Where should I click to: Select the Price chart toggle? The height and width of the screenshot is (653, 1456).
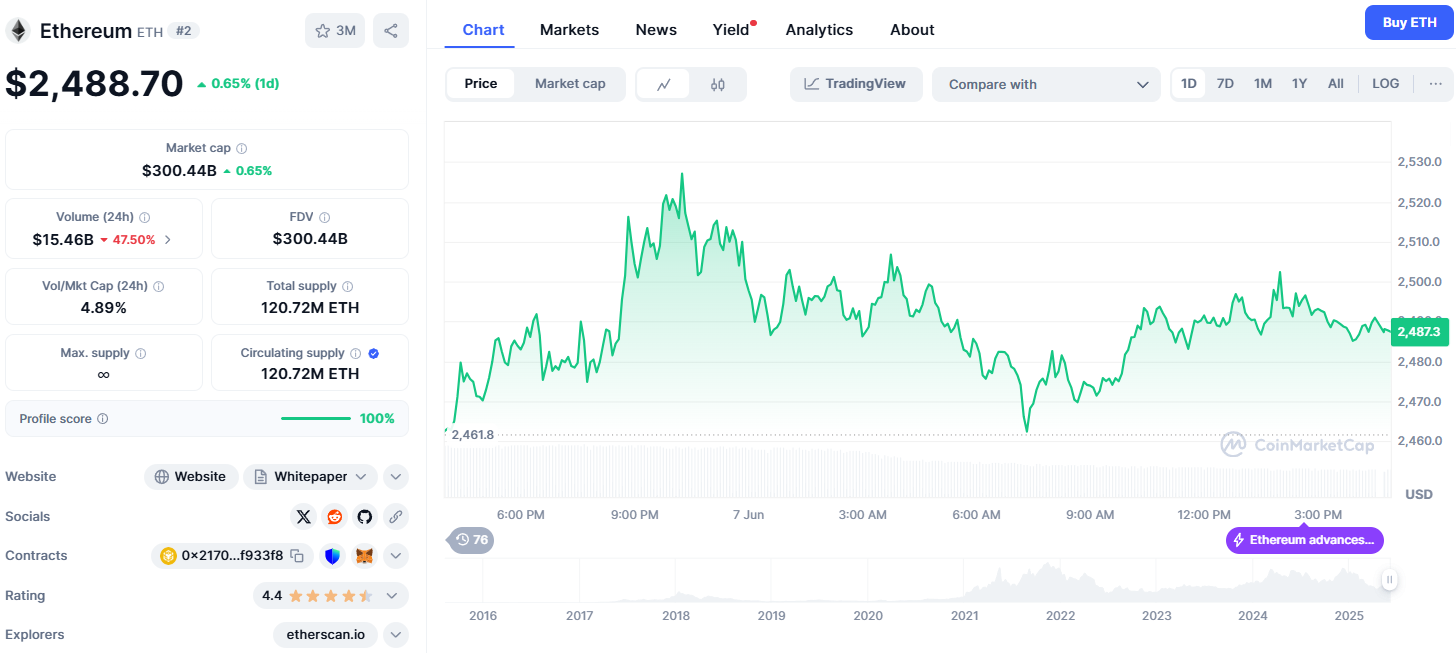point(481,84)
